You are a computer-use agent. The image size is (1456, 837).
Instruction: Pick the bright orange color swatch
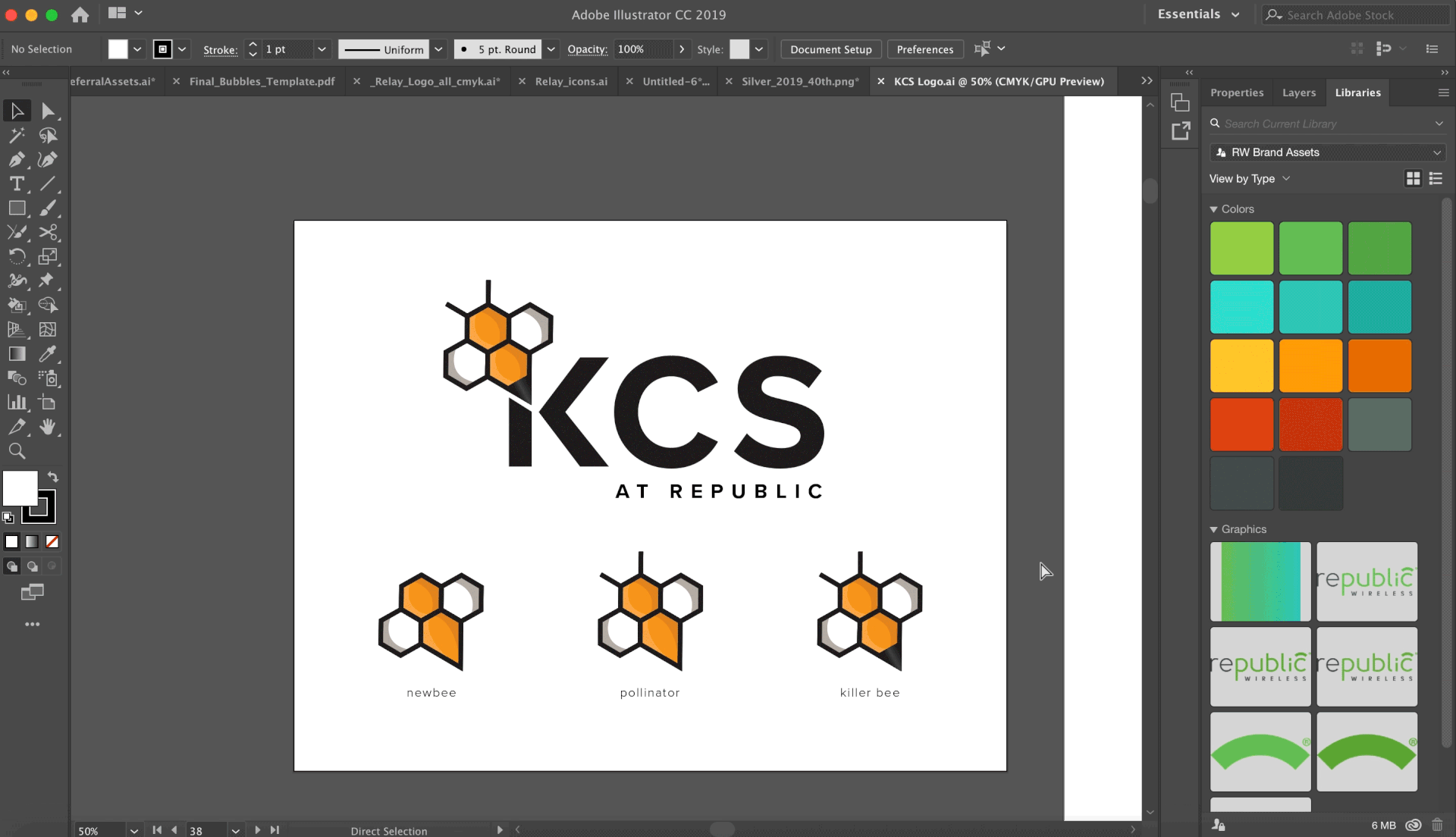(x=1310, y=365)
